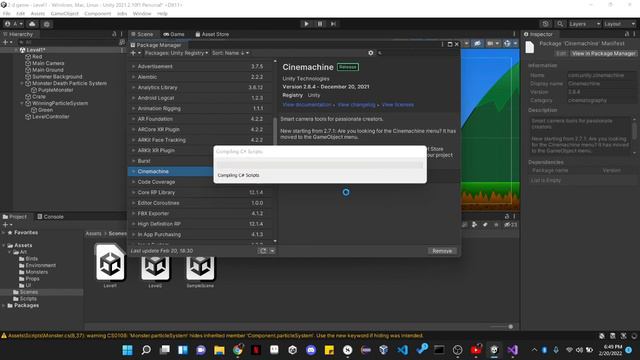The width and height of the screenshot is (640, 360).
Task: Click View in Package Manager button
Action: pyautogui.click(x=603, y=53)
